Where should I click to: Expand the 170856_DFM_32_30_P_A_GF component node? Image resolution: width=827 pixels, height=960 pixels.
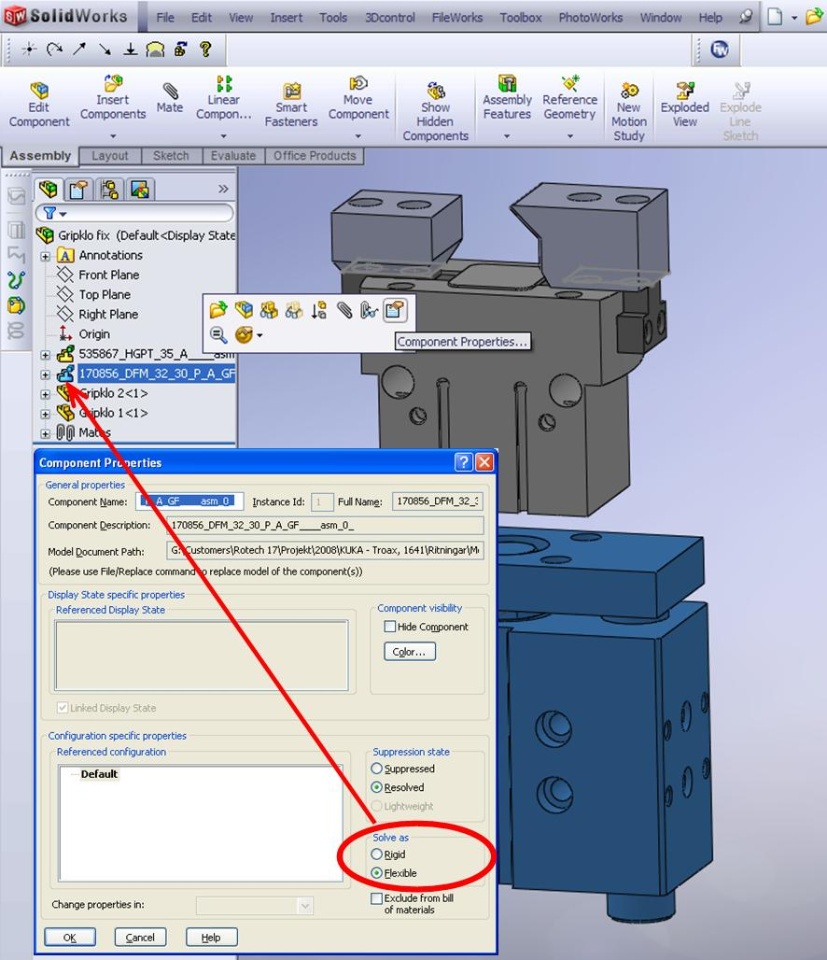click(45, 374)
